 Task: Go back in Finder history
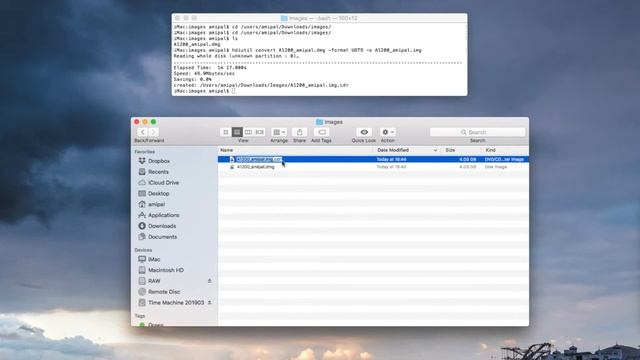point(142,132)
